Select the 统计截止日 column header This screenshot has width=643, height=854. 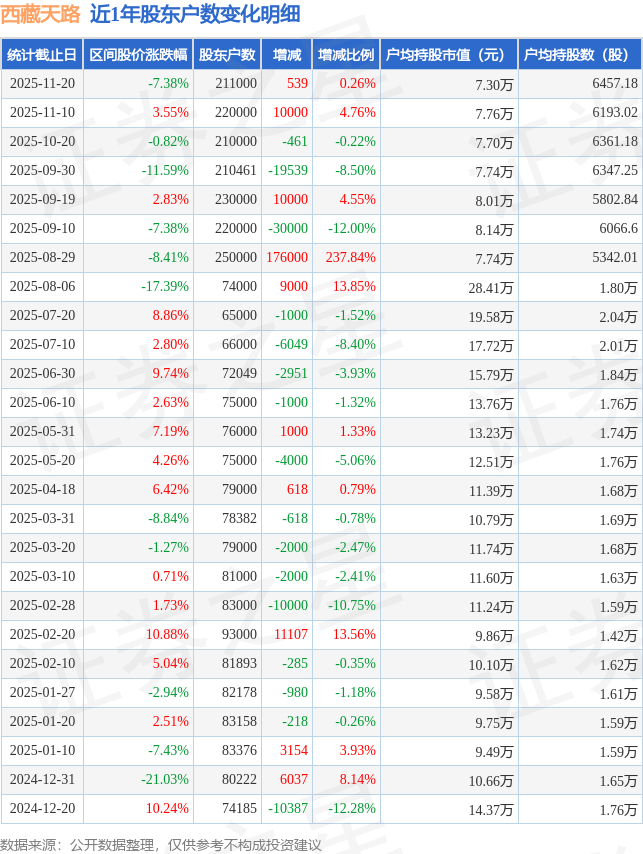pos(42,55)
